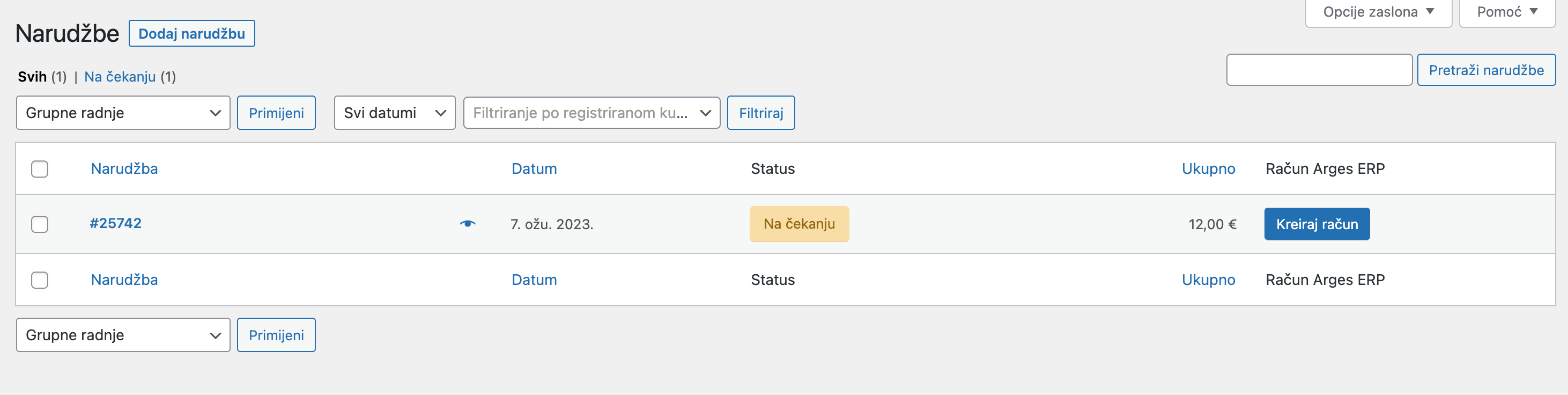Select the checkbox next to order #25742
Image resolution: width=1568 pixels, height=395 pixels.
[x=40, y=224]
